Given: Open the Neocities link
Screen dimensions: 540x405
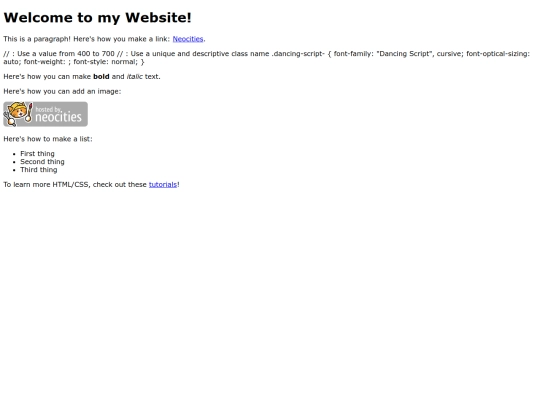Looking at the screenshot, I should pos(188,39).
